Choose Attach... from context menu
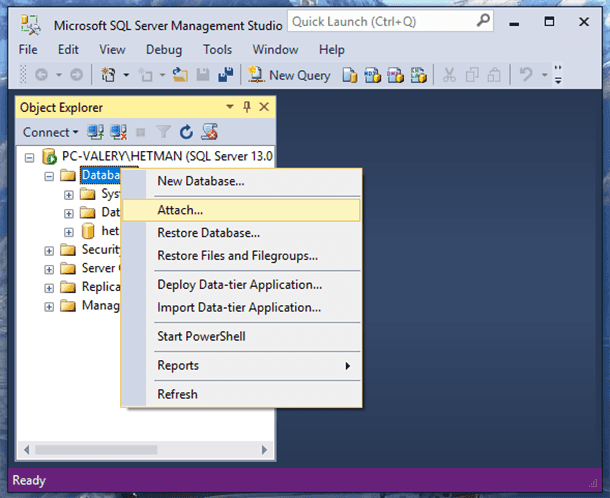This screenshot has height=498, width=610. coord(241,210)
